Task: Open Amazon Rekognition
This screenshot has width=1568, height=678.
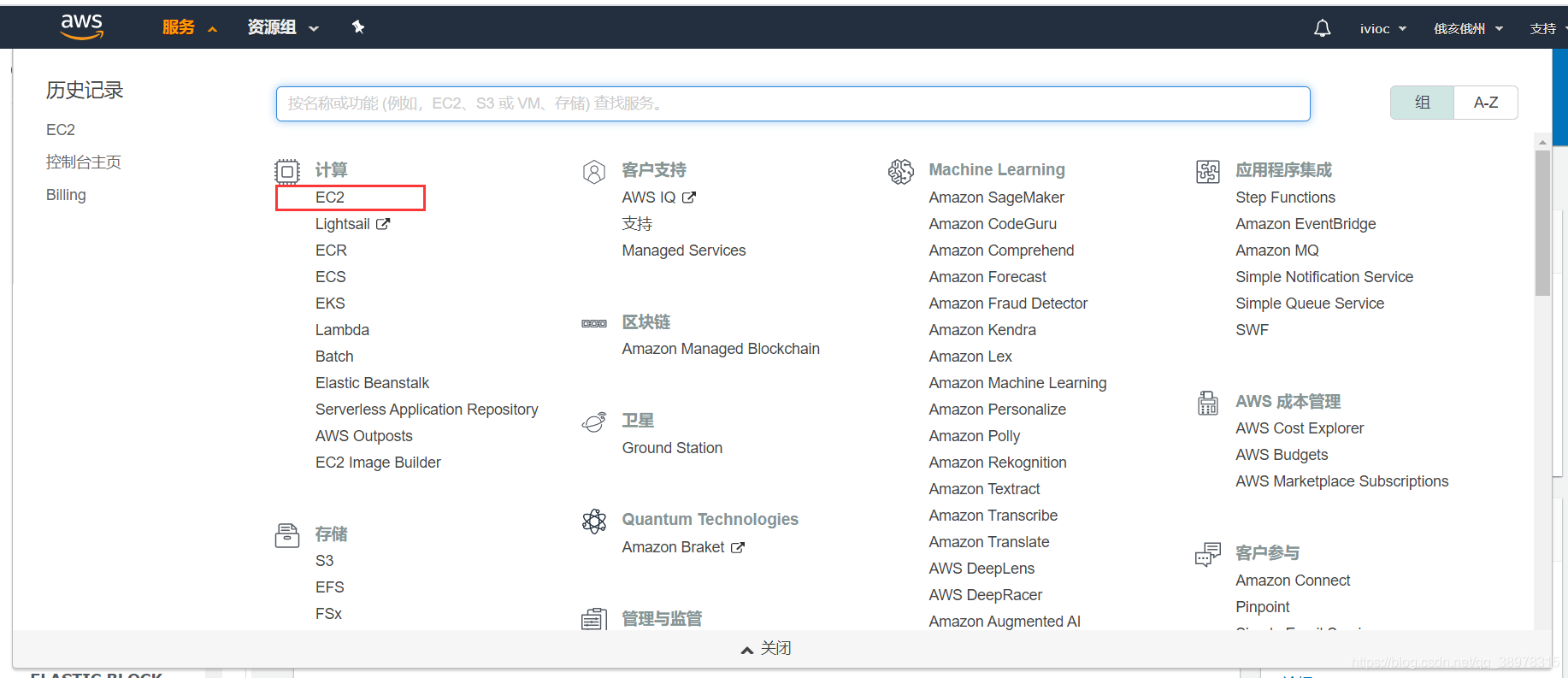Action: (x=998, y=463)
